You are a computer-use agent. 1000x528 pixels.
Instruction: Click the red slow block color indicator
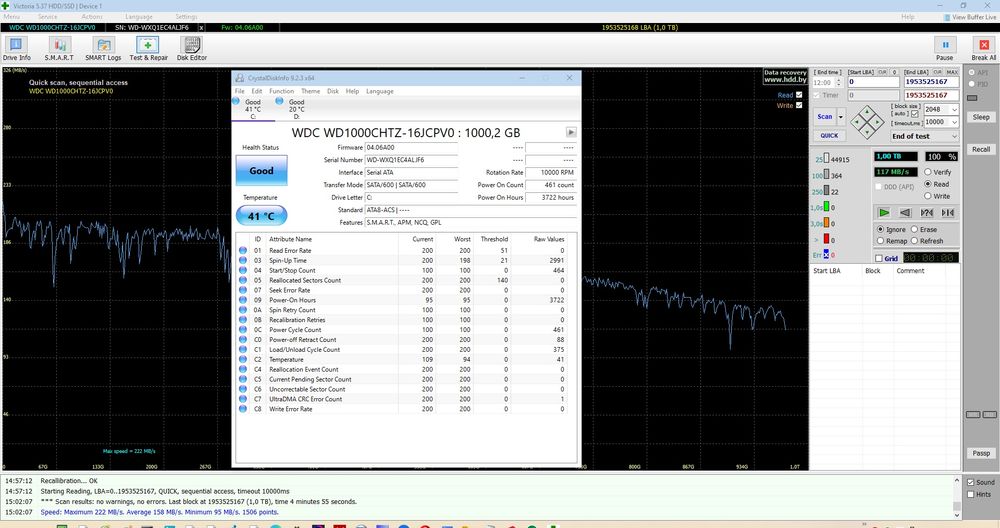pyautogui.click(x=827, y=239)
